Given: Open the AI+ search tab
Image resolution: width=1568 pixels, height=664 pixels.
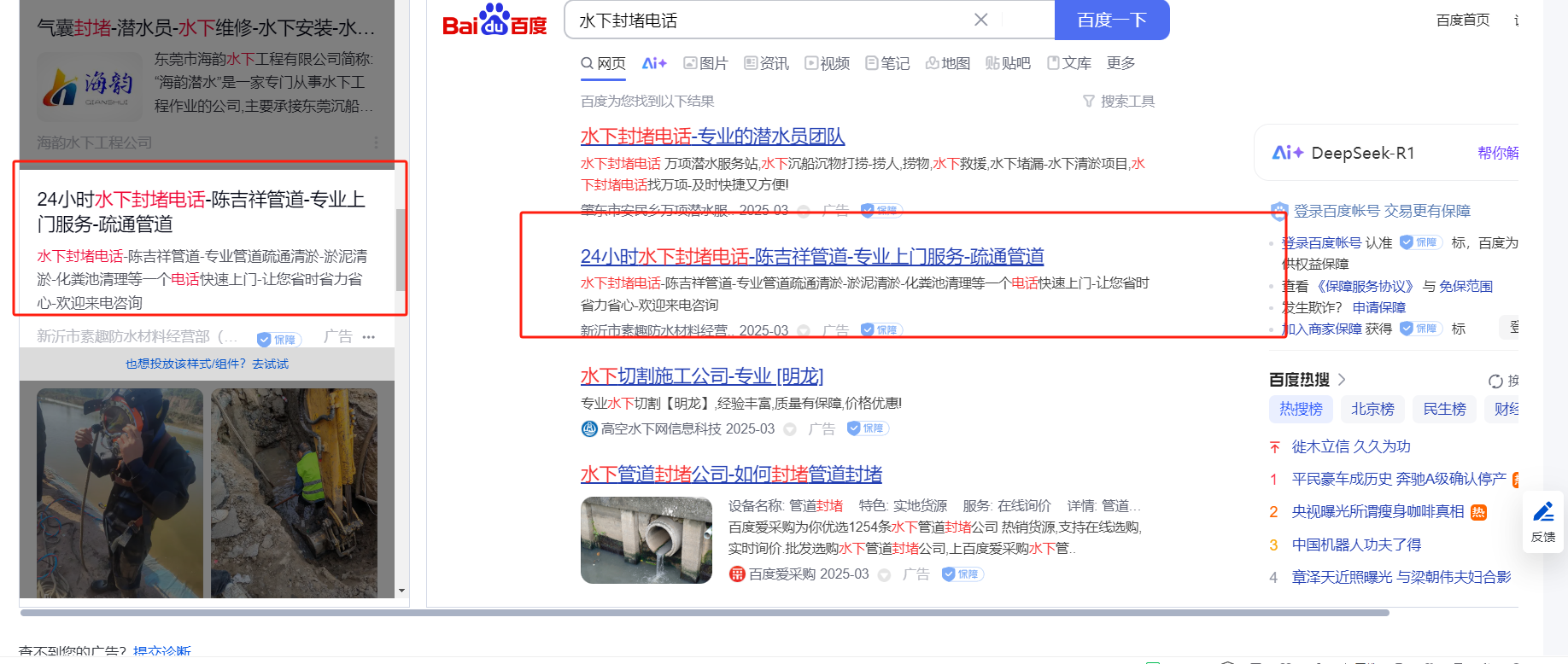Looking at the screenshot, I should (x=654, y=63).
